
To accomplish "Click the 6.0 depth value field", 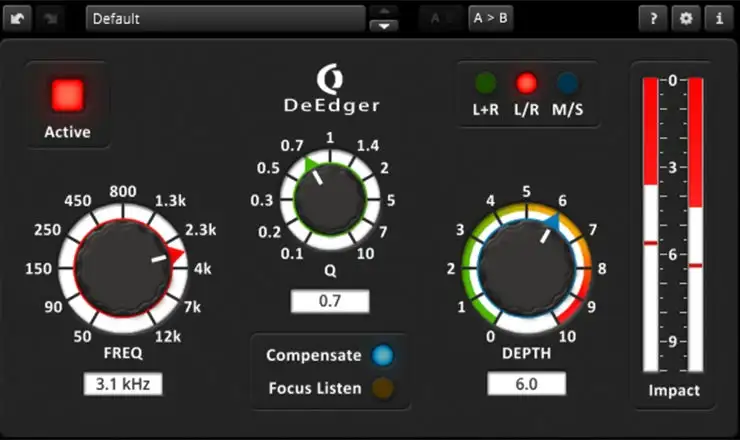I will 526,384.
